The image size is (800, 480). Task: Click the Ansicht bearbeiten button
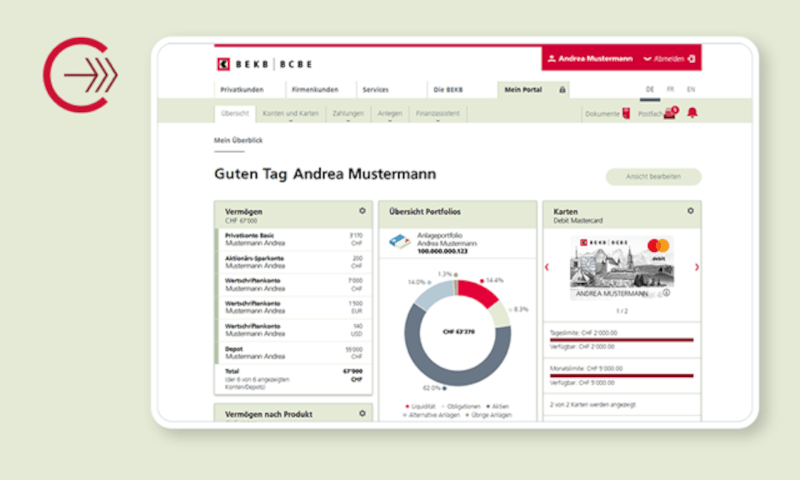[653, 177]
